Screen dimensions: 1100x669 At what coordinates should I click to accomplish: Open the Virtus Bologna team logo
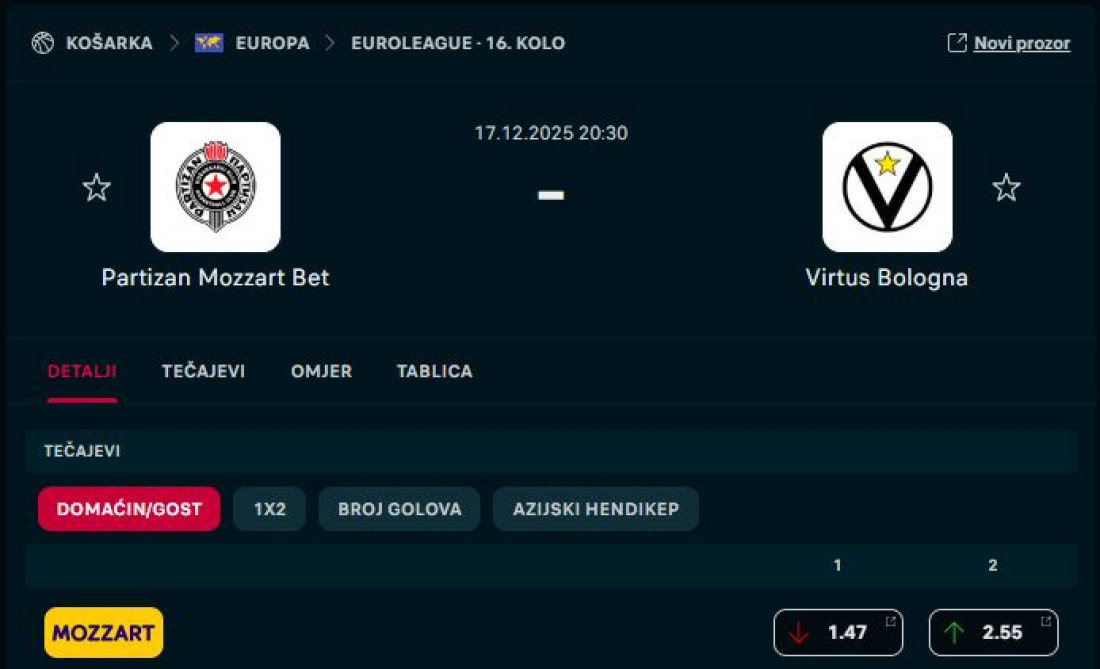887,187
